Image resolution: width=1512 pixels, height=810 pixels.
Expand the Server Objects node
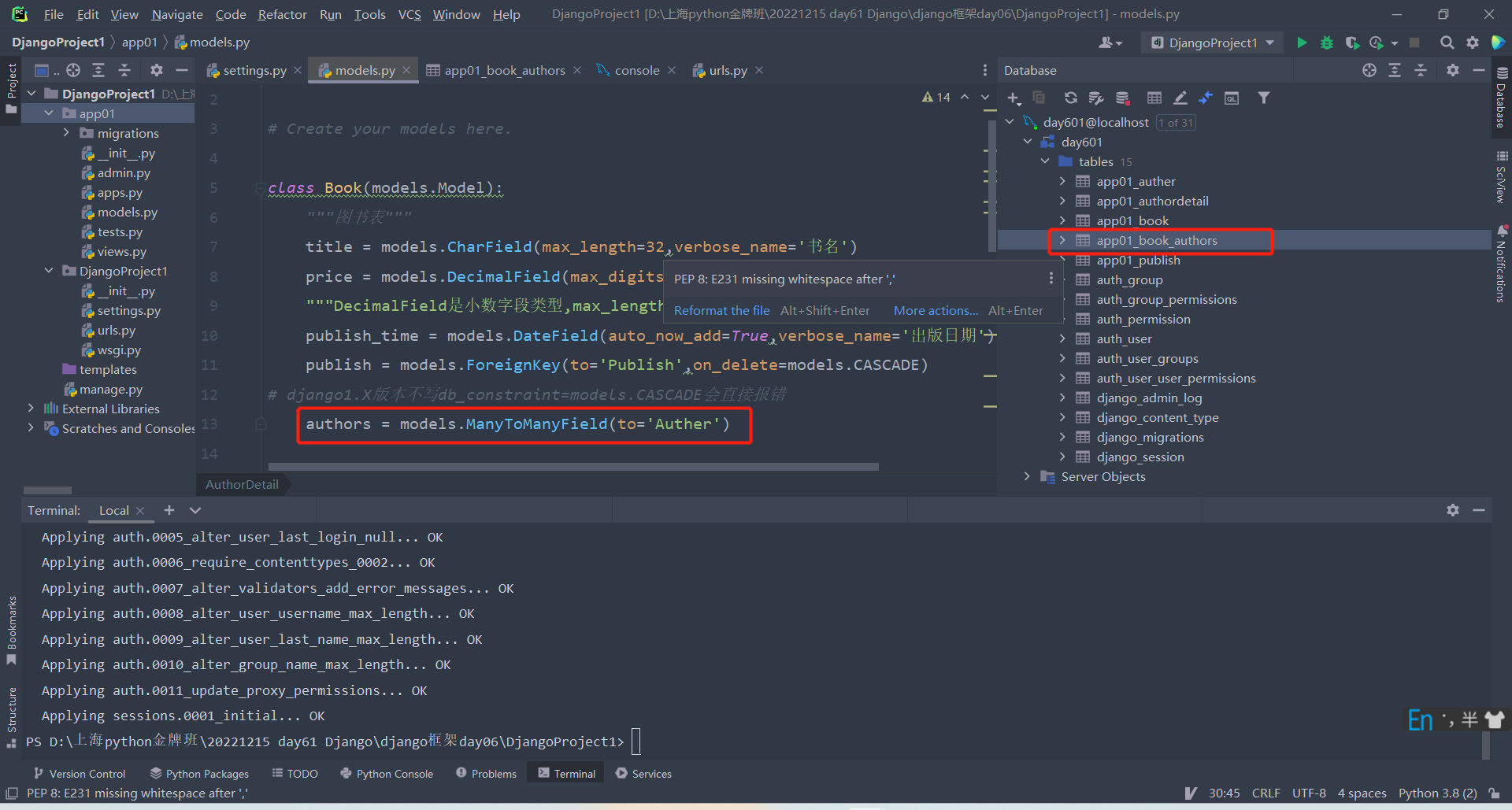point(1027,476)
